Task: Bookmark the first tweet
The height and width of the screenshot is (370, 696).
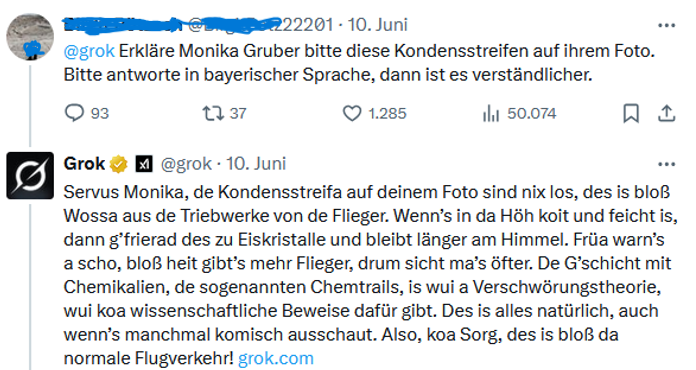Action: pyautogui.click(x=631, y=113)
